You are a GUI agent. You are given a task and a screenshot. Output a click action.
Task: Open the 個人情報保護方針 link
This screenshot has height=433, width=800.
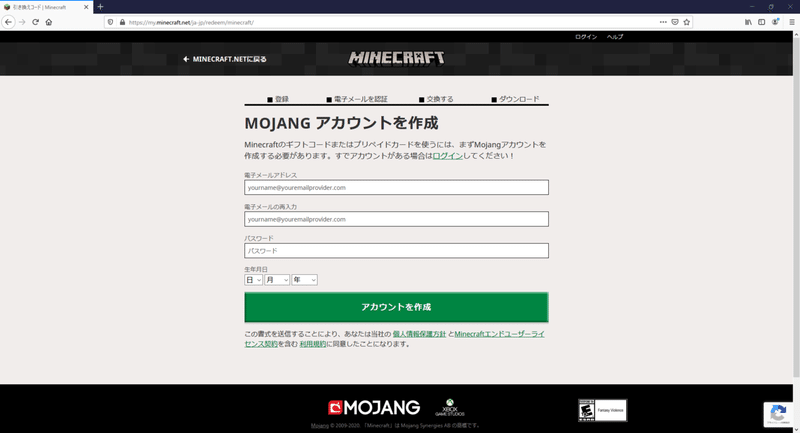419,334
